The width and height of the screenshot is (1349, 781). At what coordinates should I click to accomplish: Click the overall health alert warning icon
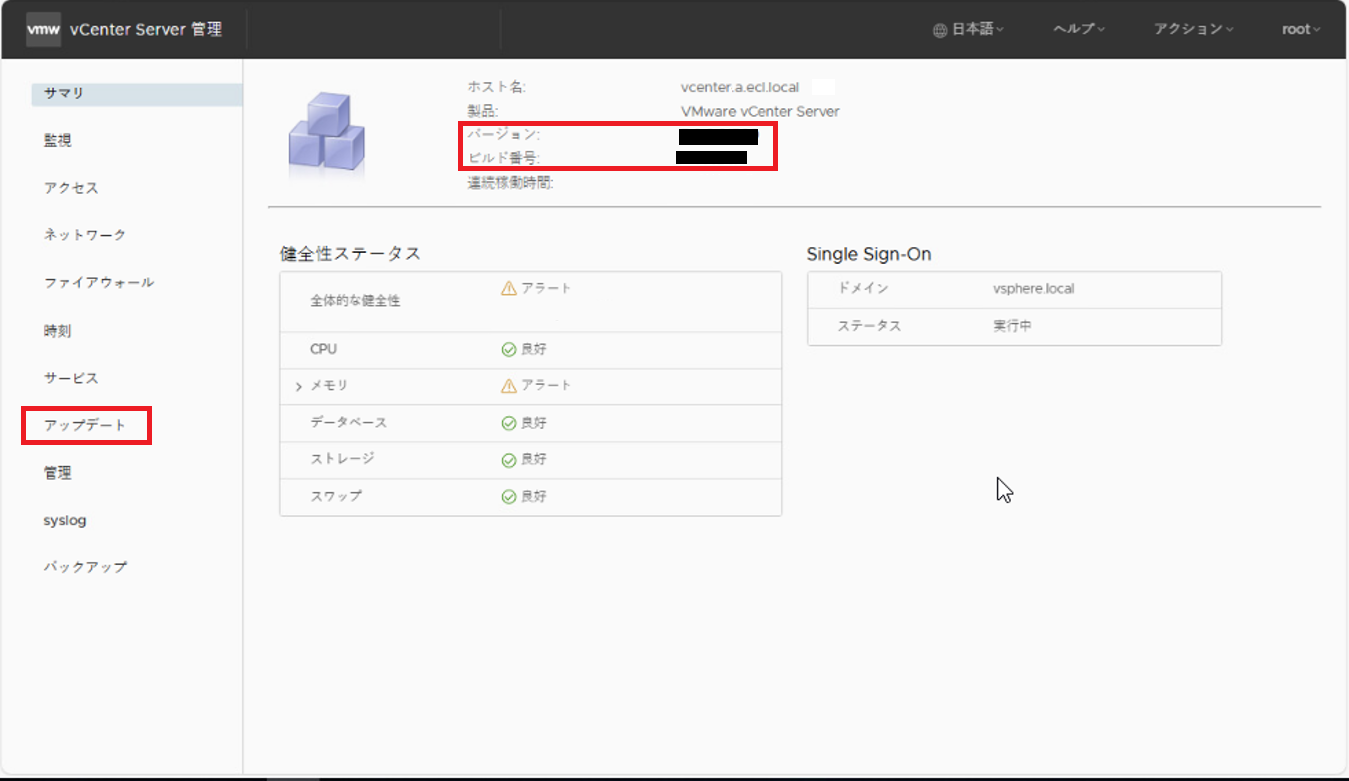tap(509, 288)
